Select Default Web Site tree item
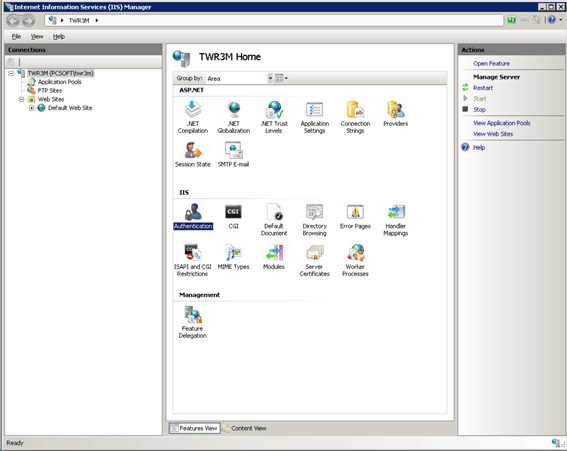Screen dimensions: 567x451 70,108
